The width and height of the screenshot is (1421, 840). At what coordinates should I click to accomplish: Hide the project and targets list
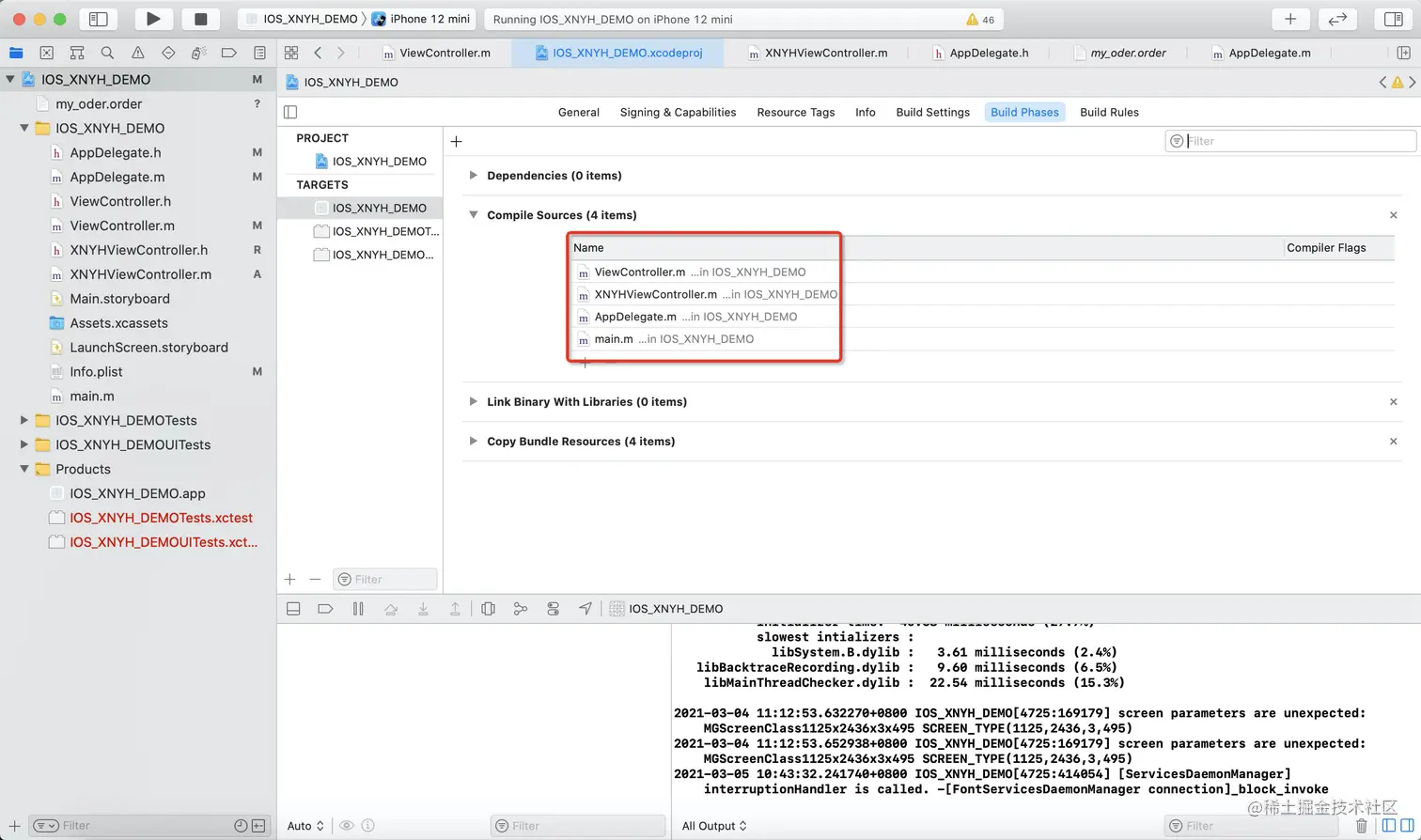(x=290, y=112)
